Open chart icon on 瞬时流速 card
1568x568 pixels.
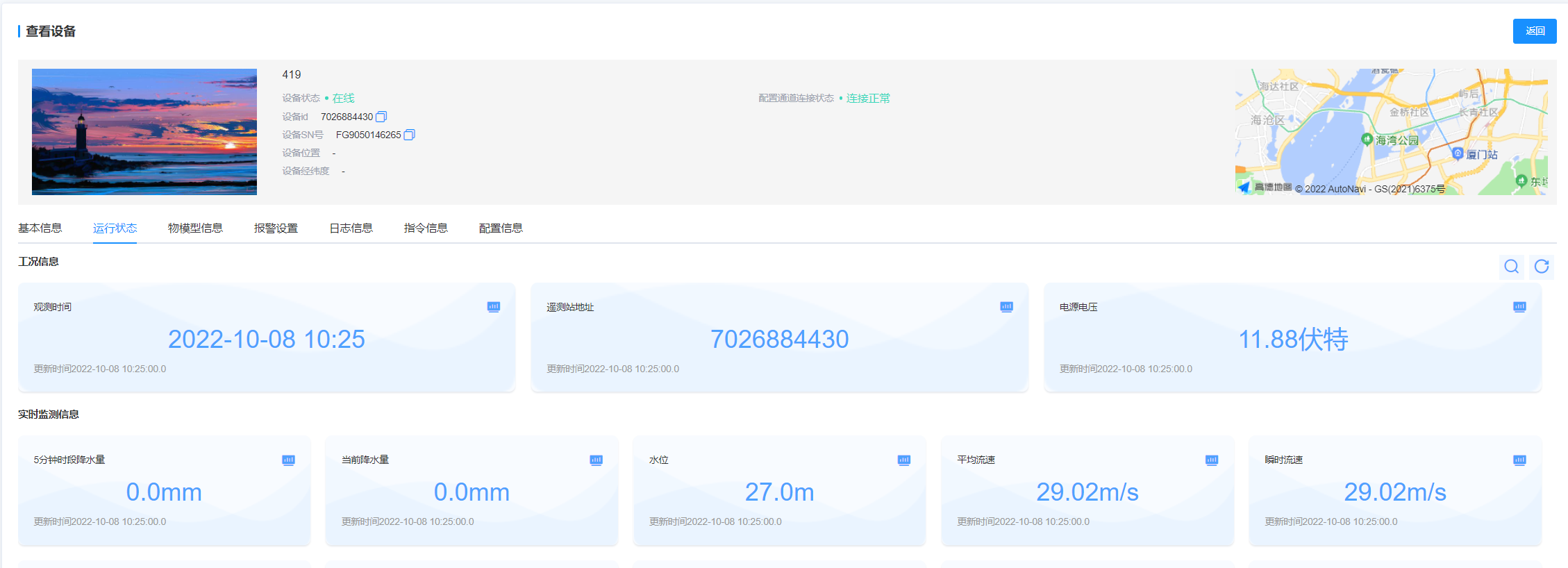point(1519,460)
